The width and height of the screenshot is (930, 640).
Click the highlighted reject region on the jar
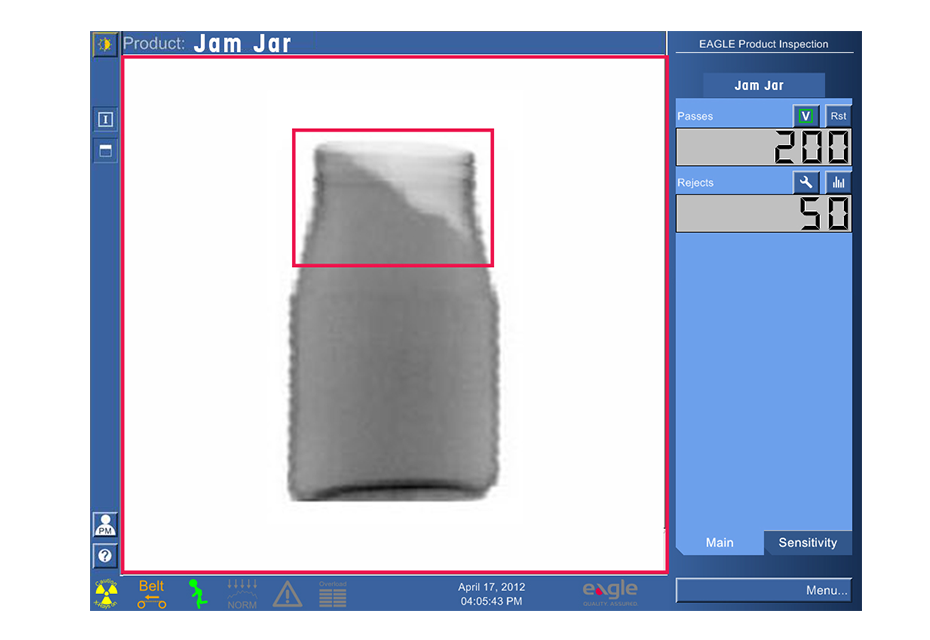pyautogui.click(x=392, y=197)
